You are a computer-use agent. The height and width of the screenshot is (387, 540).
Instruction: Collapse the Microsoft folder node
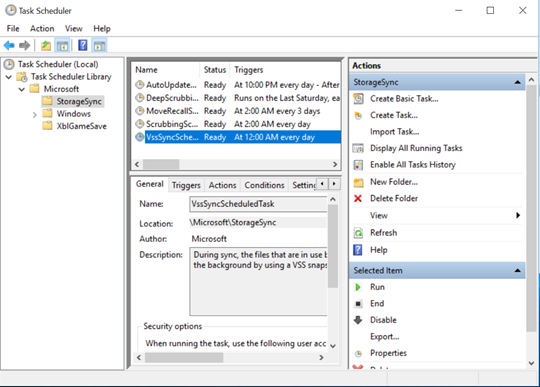pyautogui.click(x=22, y=89)
